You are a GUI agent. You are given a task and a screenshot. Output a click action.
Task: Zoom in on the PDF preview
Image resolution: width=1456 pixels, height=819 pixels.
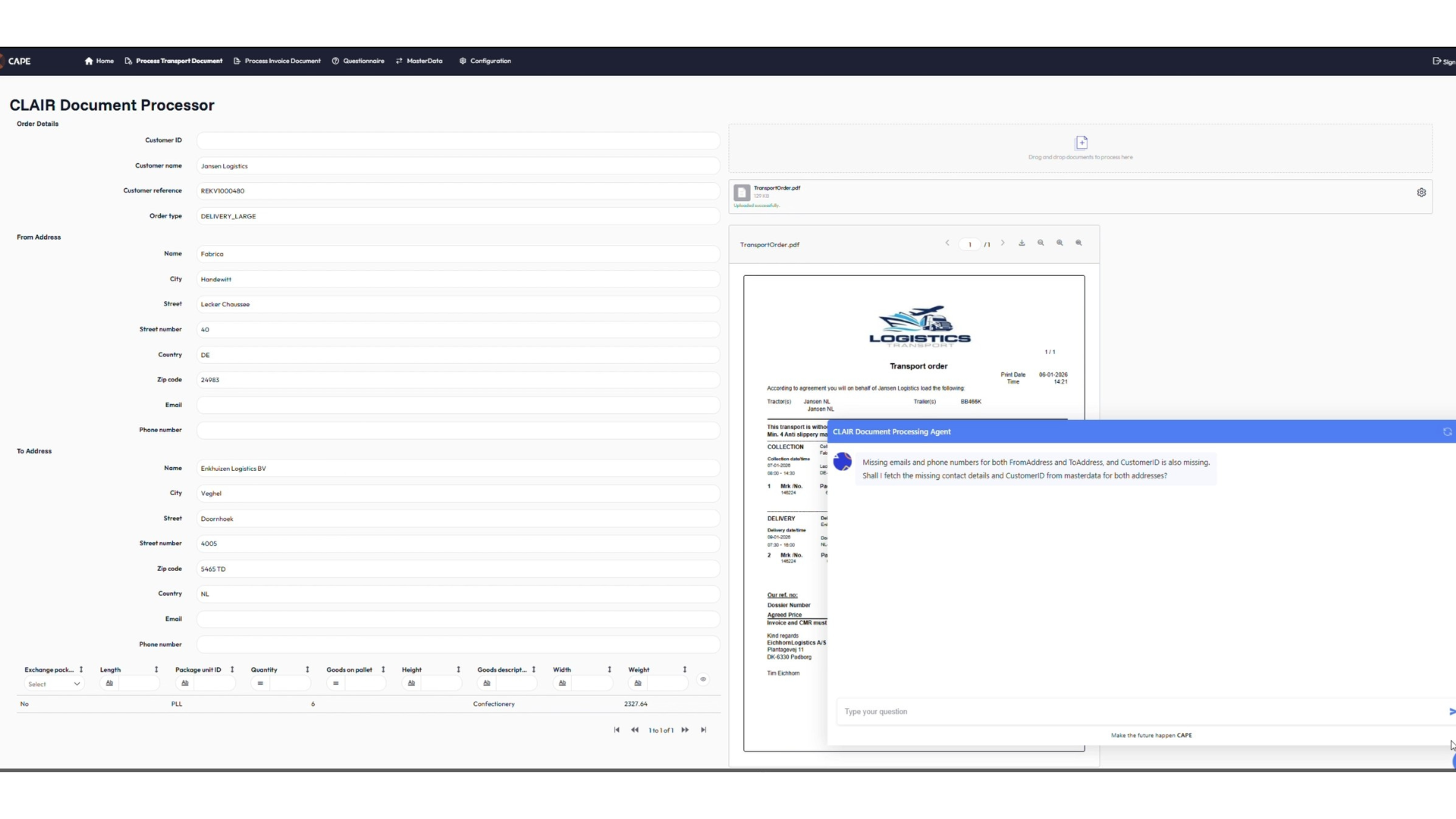click(1059, 243)
